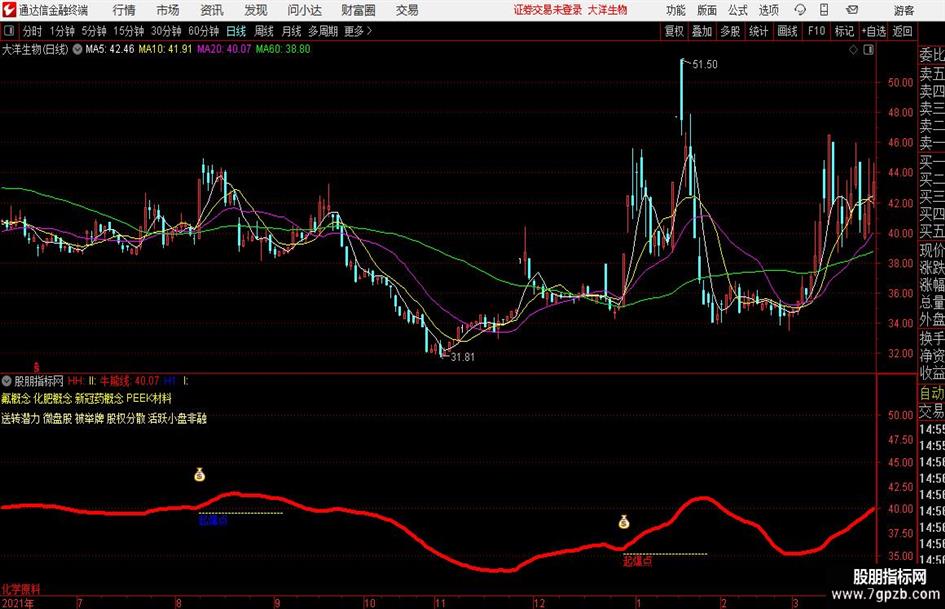Click the MA10: 41.91 value
Viewport: 945px width, 609px height.
coord(165,49)
